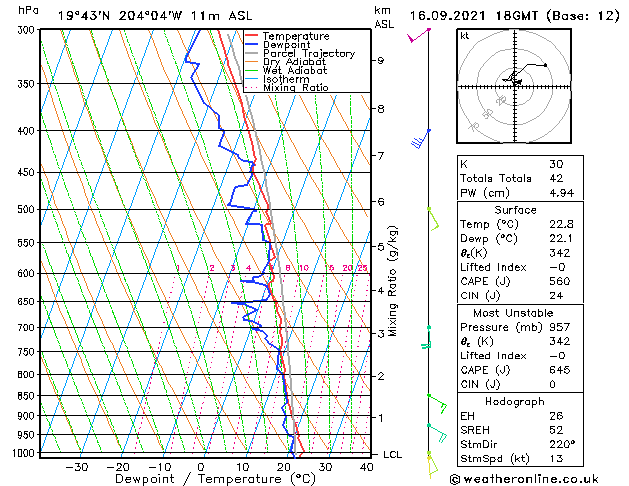Click the hodograph endpoint dot
Viewport: 629px width, 486px height.
(x=546, y=65)
